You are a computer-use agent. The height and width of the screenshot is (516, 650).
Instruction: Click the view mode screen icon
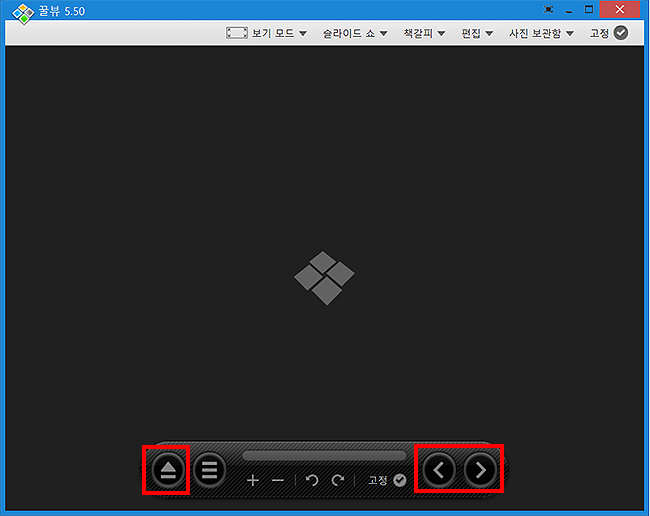[x=237, y=33]
